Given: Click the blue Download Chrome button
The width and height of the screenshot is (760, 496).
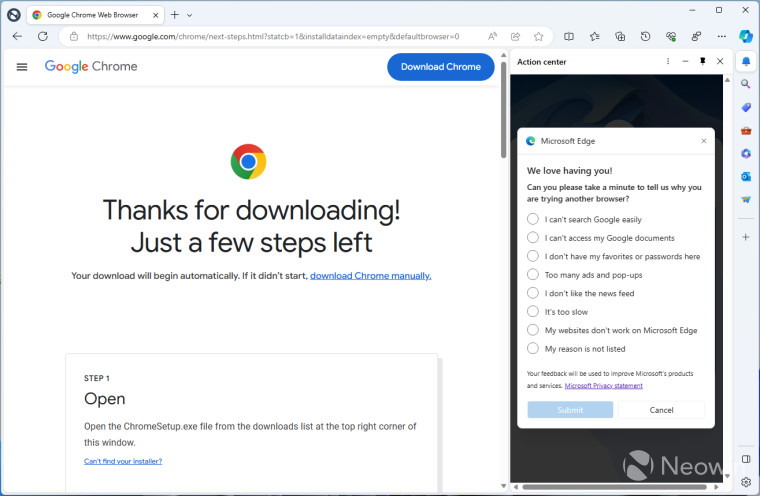Looking at the screenshot, I should click(440, 67).
